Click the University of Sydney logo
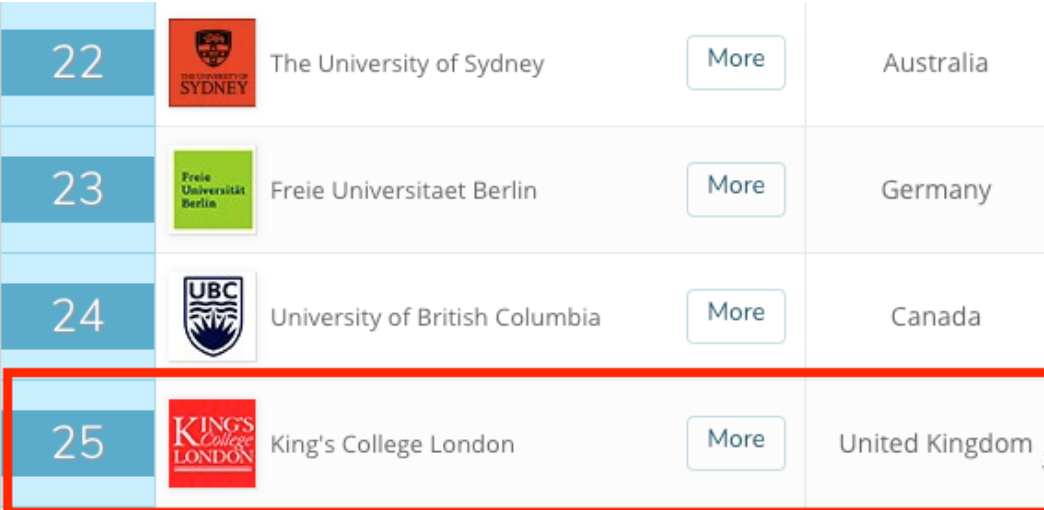This screenshot has width=1044, height=510. [x=212, y=62]
